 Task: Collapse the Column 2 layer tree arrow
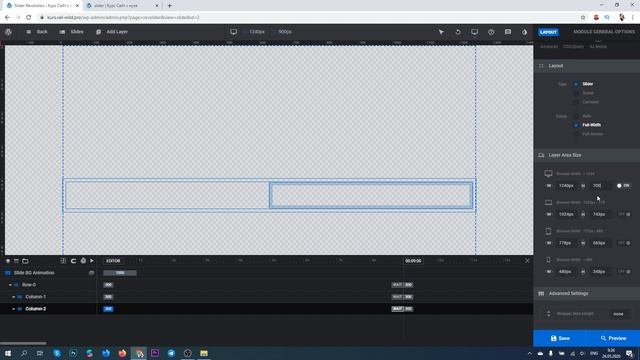tap(13, 309)
